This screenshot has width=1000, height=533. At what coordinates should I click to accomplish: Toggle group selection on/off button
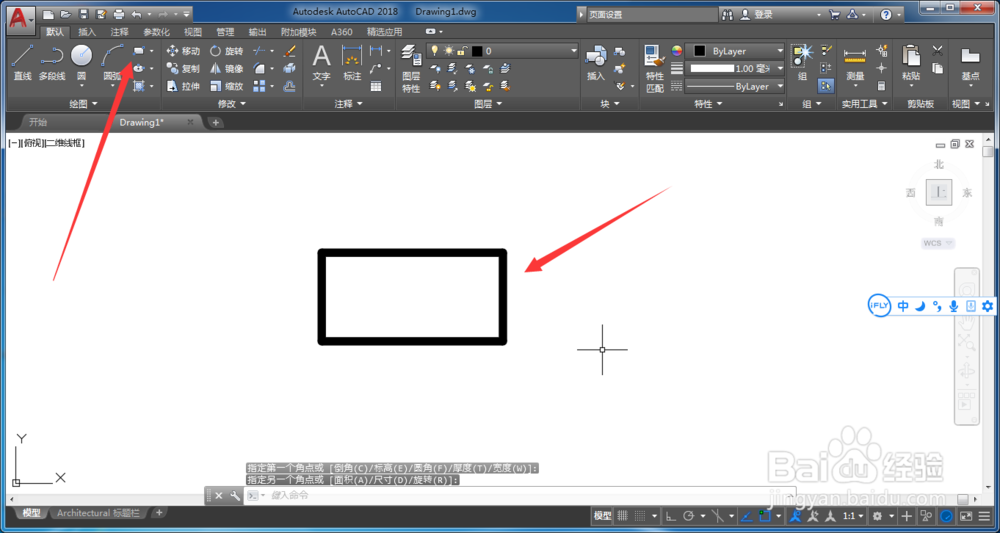tap(826, 85)
